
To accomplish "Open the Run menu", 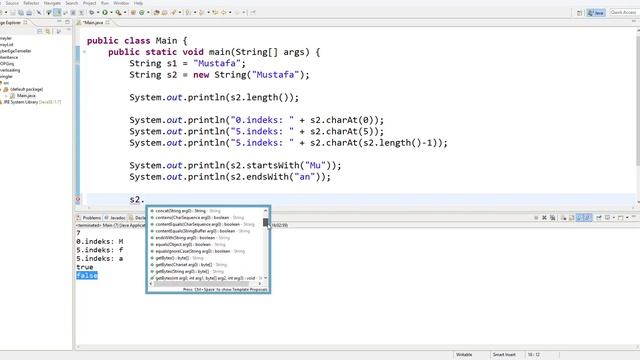I will [x=105, y=3].
